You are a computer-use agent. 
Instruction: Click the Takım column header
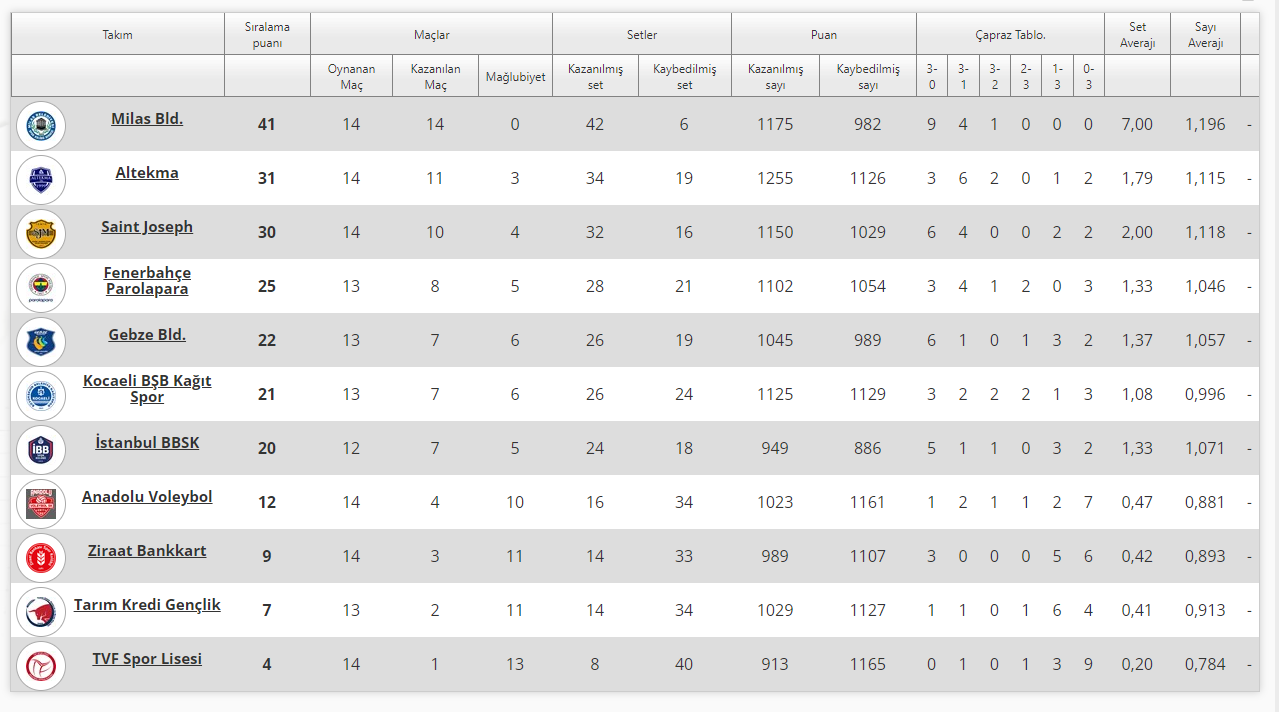(x=117, y=35)
